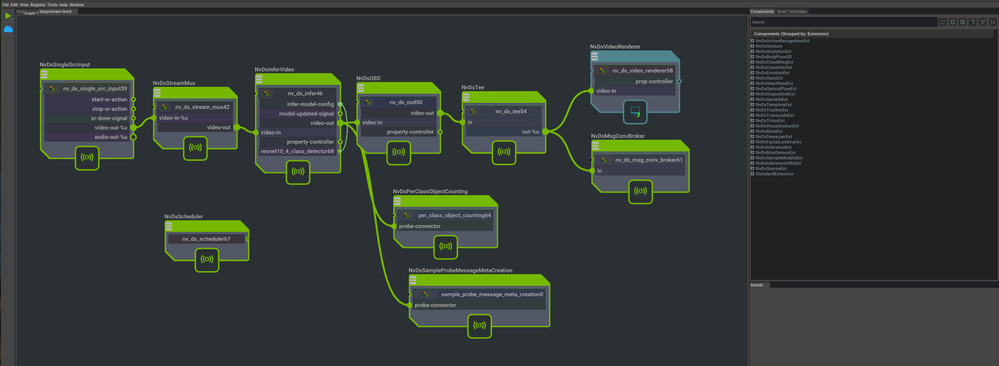Click the plus-box icon beside the refresh icon
999x366 pixels.
(952, 22)
